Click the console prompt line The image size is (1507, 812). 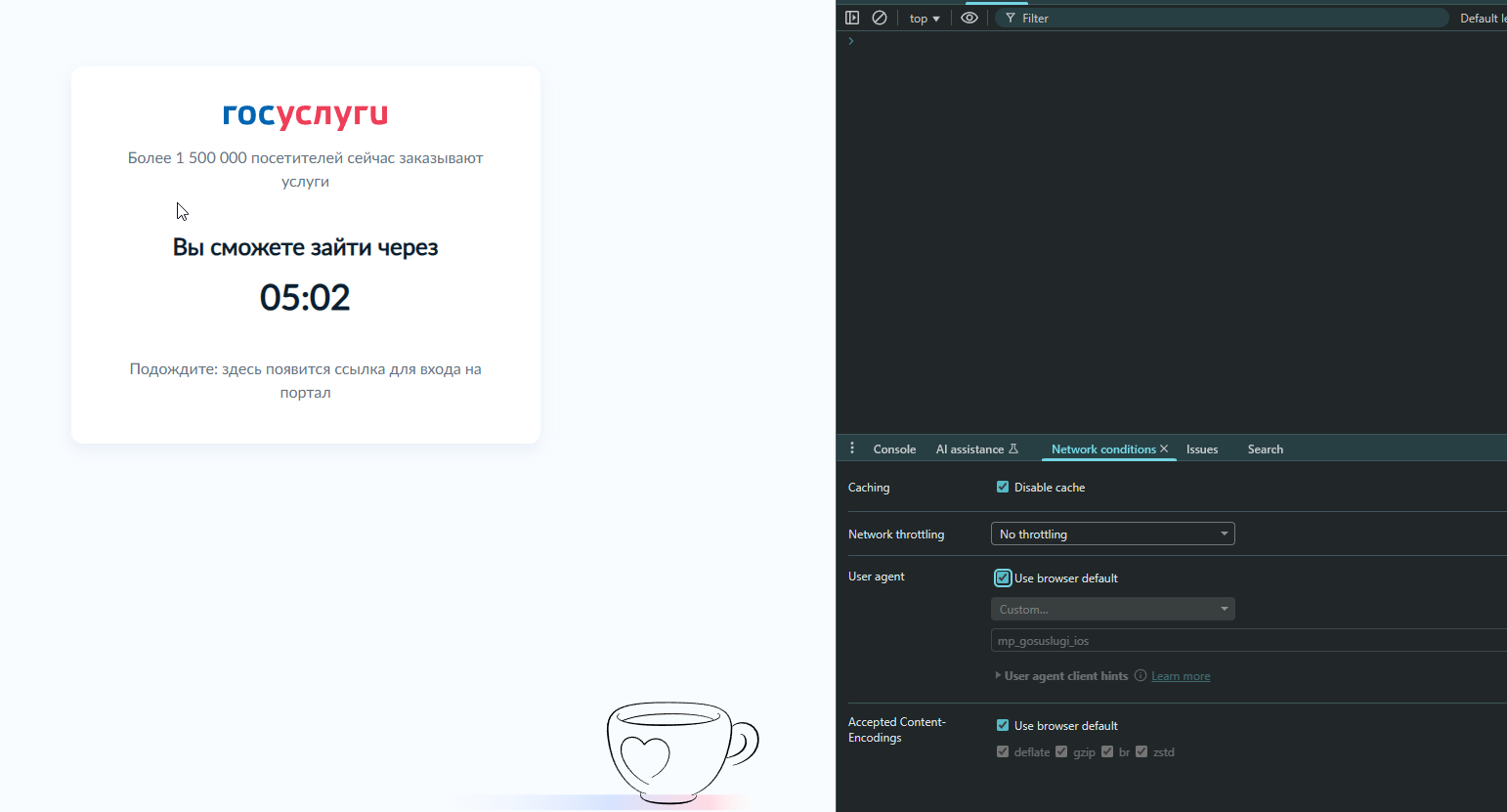(1172, 41)
